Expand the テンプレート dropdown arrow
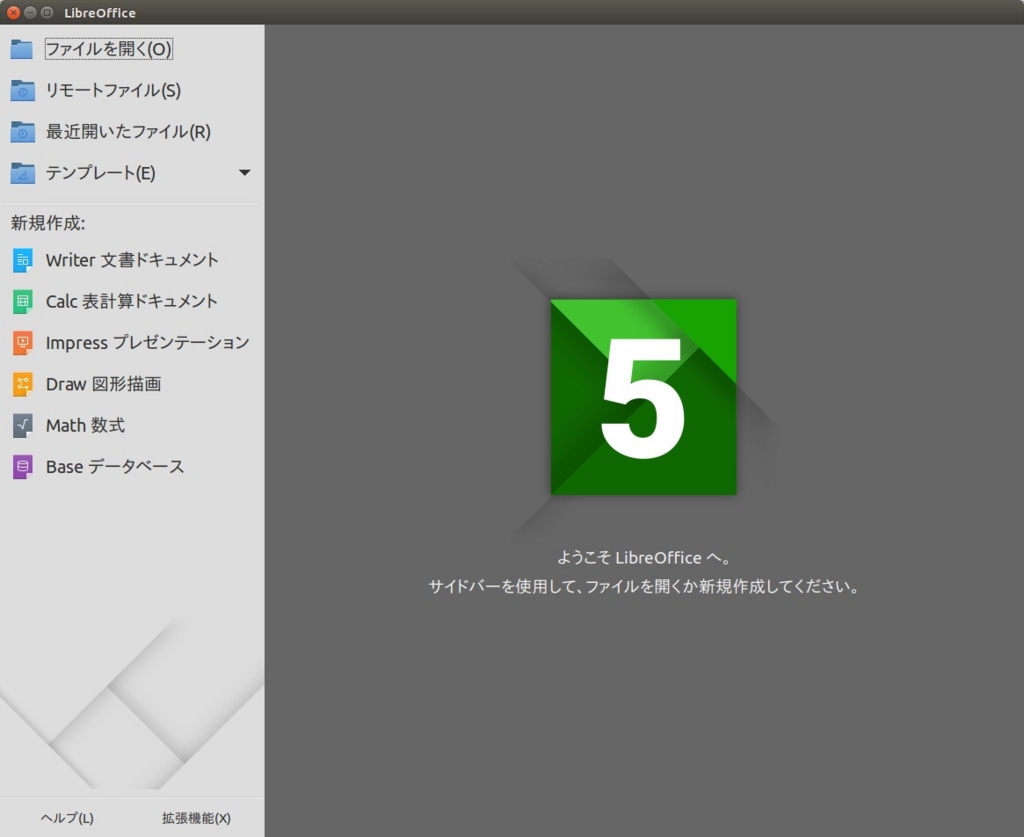The image size is (1024, 837). coord(244,173)
